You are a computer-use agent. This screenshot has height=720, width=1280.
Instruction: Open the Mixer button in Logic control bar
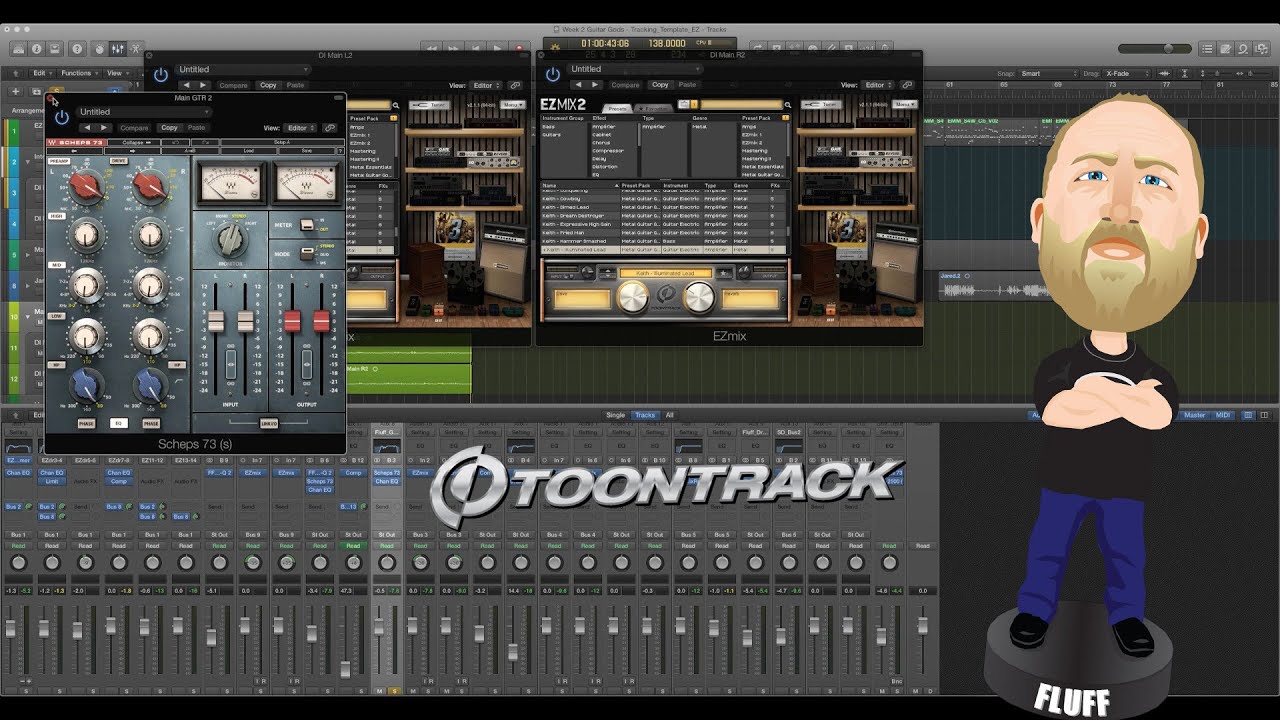118,48
